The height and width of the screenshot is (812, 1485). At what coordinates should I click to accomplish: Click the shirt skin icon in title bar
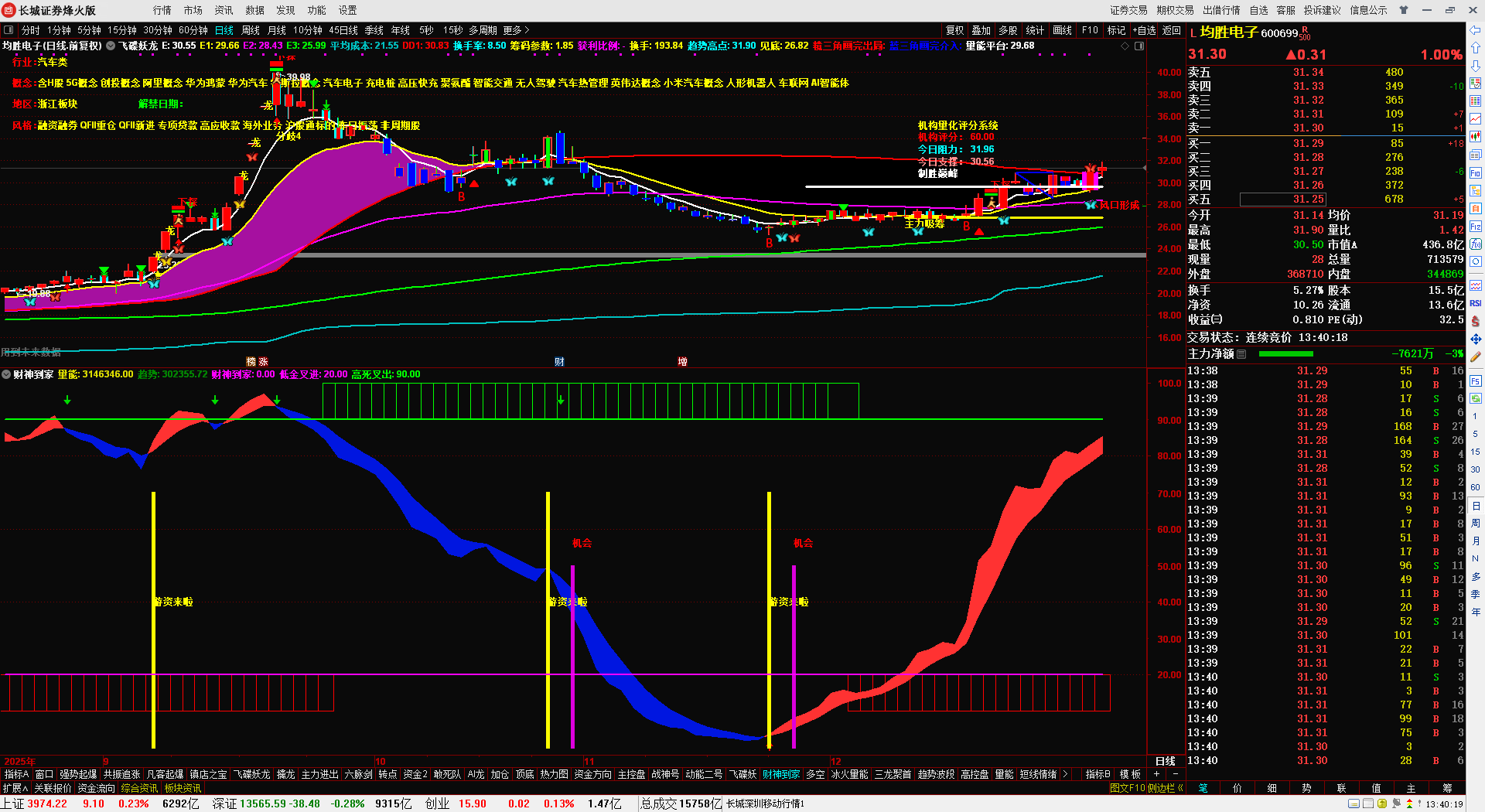point(1403,10)
